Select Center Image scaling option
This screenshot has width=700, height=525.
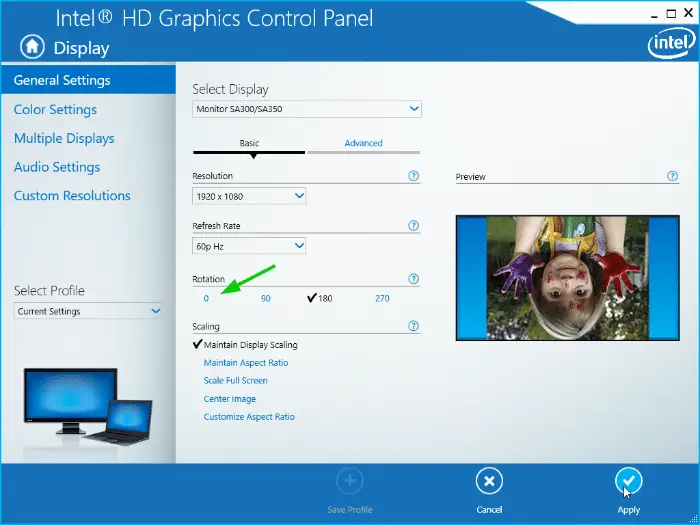point(230,399)
